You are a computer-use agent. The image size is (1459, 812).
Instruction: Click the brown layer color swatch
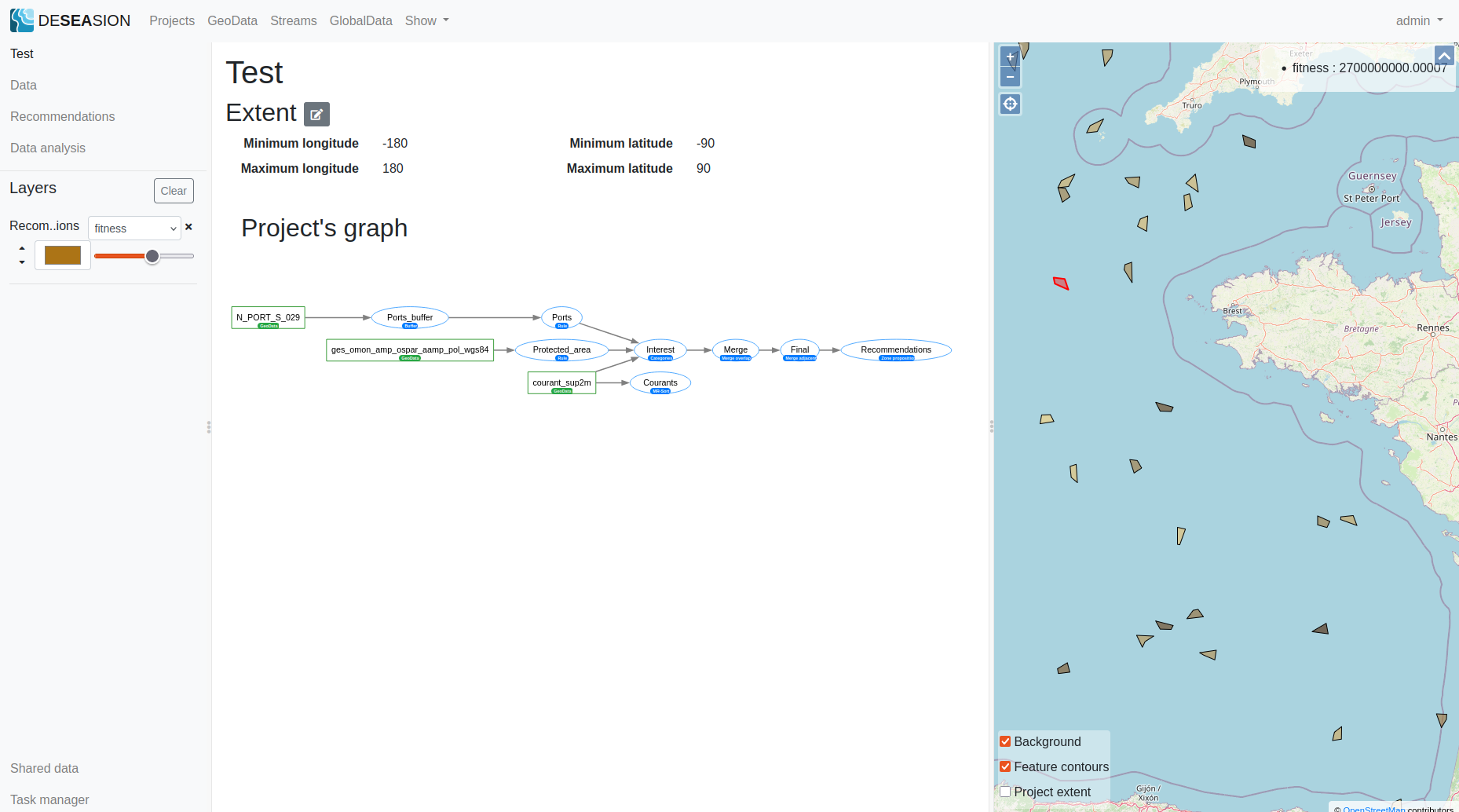click(63, 255)
